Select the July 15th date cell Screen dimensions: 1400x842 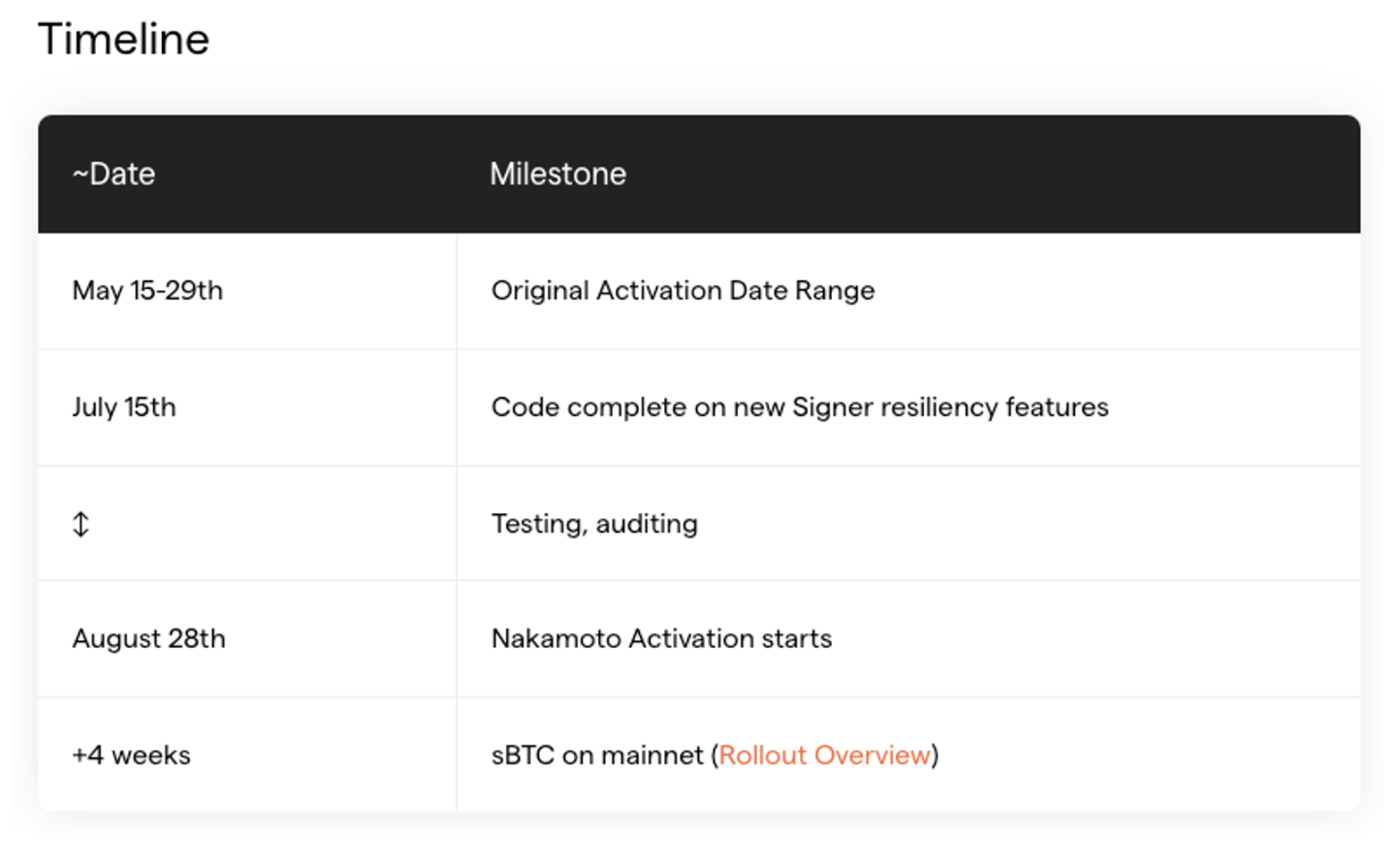124,407
